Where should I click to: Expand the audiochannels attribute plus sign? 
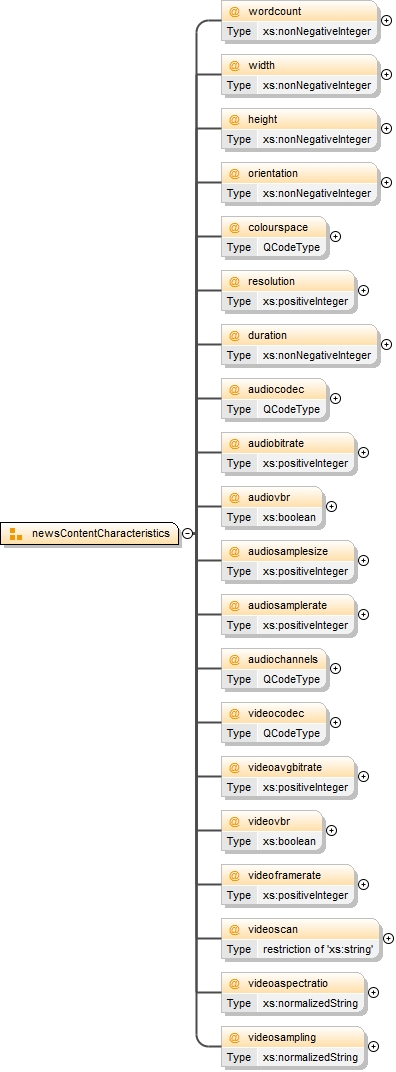[x=335, y=669]
